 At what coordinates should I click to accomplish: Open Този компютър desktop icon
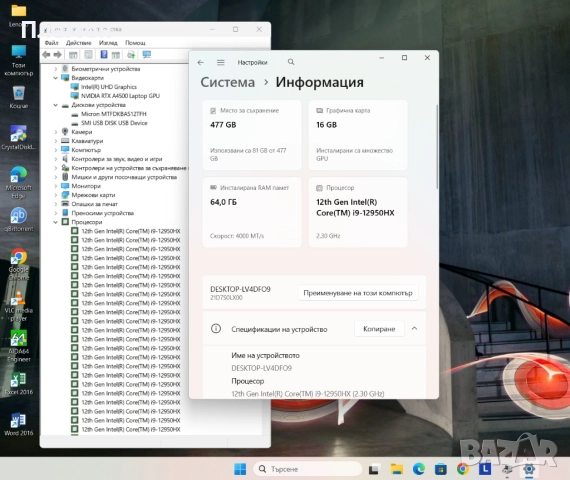click(x=19, y=60)
